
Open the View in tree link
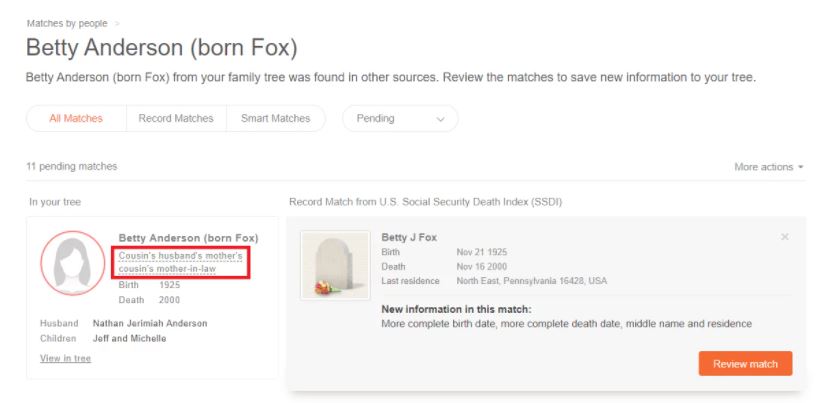(x=65, y=359)
